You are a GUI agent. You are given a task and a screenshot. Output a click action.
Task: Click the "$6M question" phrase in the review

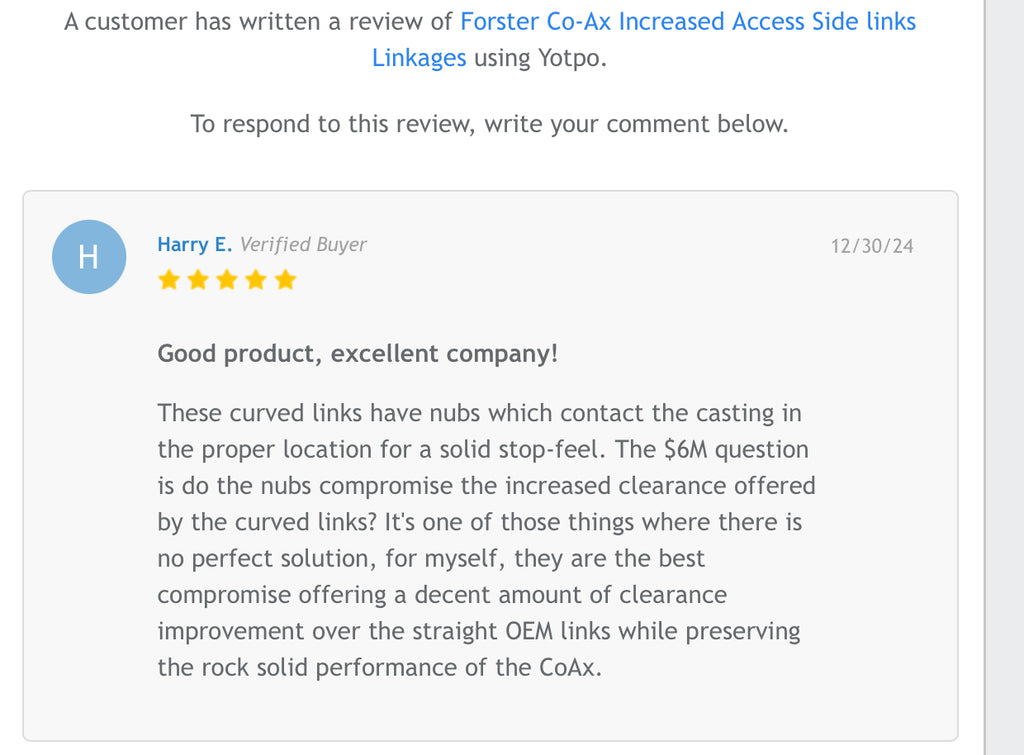[736, 449]
